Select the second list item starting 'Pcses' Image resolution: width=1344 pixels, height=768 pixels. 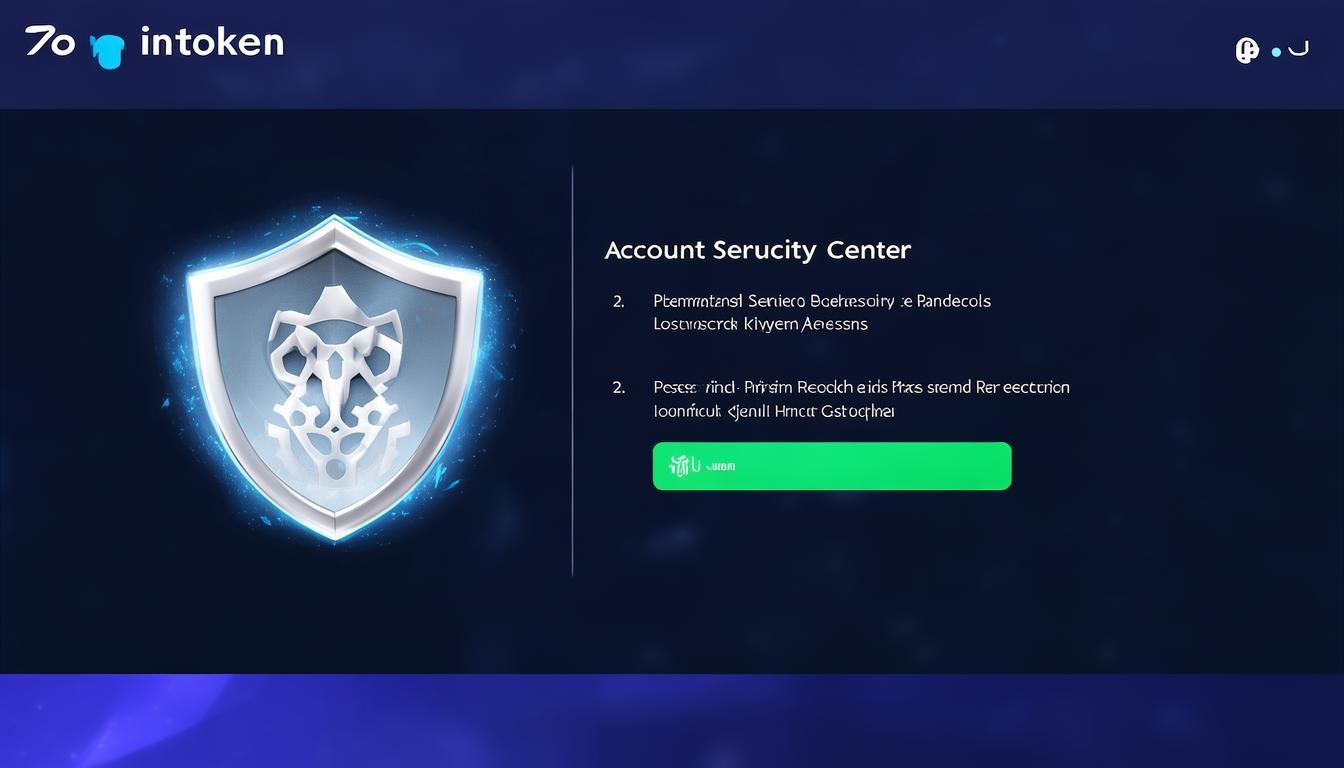pos(861,398)
